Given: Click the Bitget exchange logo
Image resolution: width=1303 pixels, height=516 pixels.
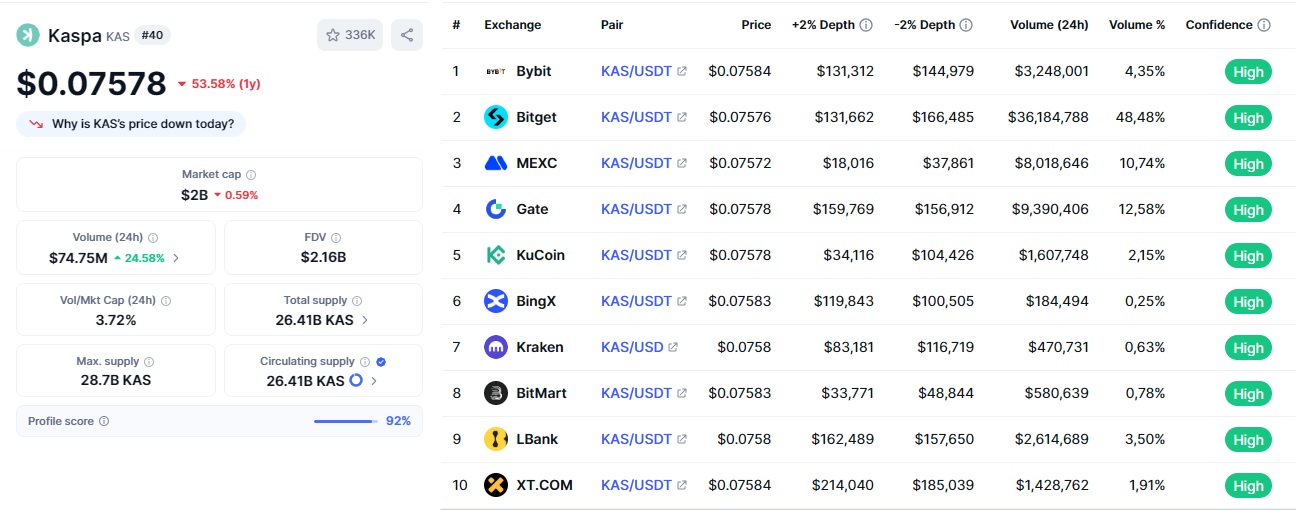Looking at the screenshot, I should tap(496, 118).
